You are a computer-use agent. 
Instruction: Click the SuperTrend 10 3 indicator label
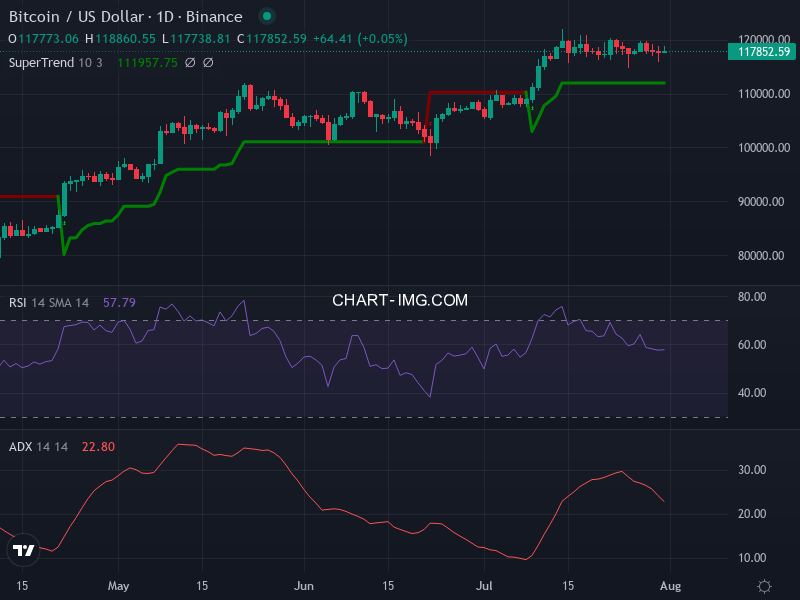56,63
